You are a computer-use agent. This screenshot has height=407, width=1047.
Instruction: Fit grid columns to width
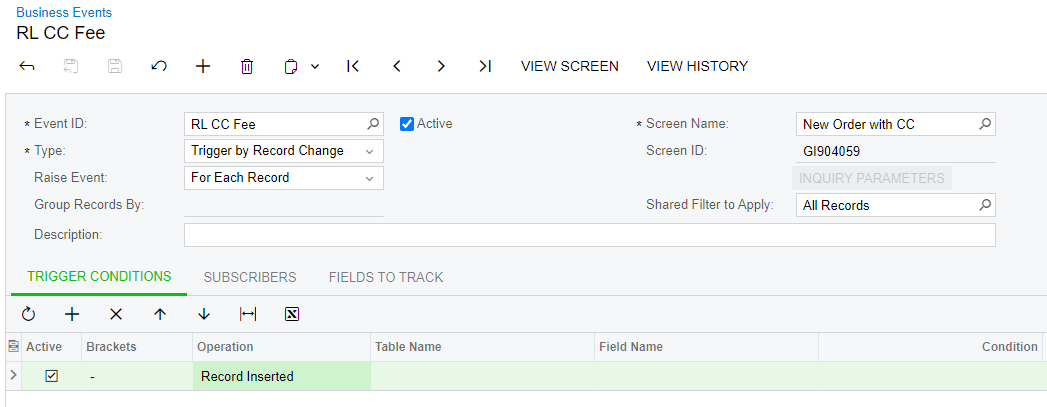248,314
